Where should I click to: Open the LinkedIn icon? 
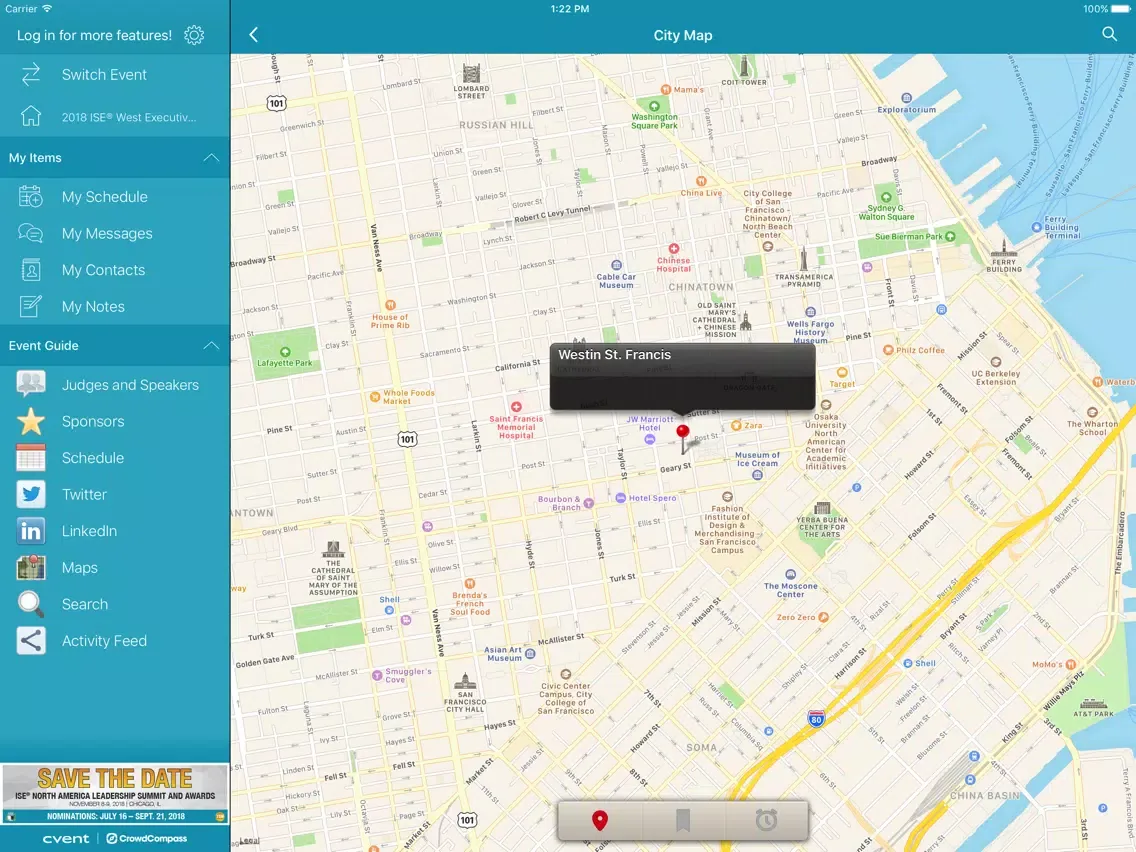[x=31, y=531]
